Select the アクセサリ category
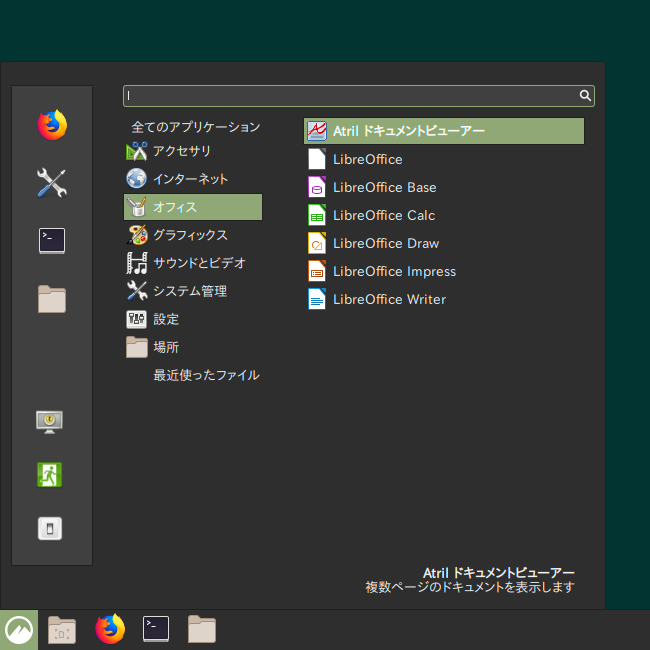The image size is (650, 650). click(x=193, y=151)
